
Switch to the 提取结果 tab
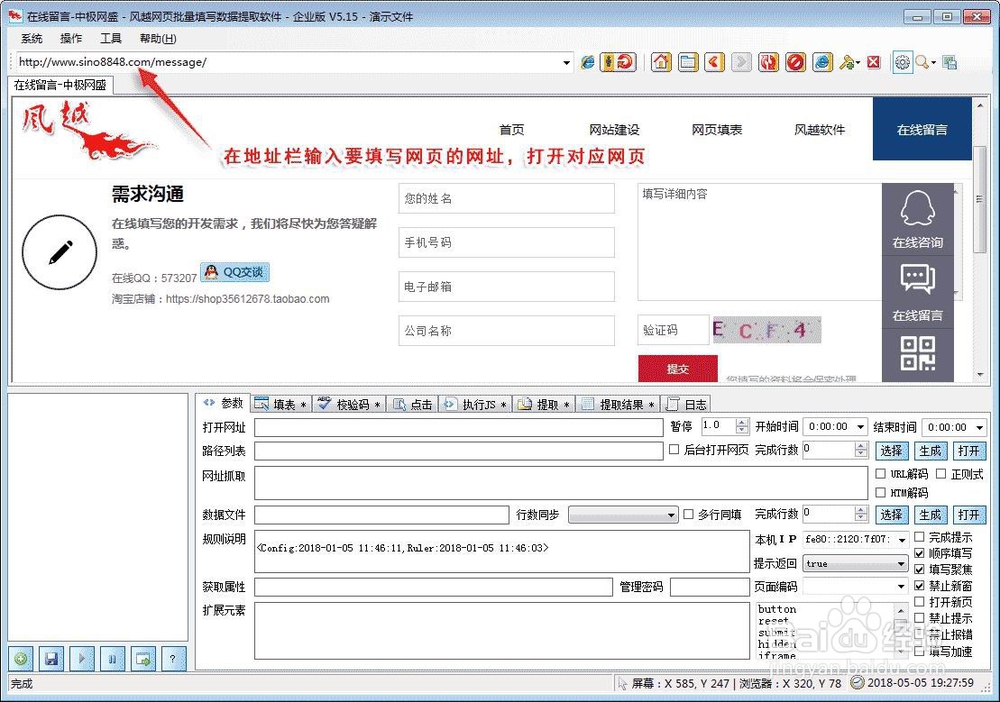click(x=618, y=404)
